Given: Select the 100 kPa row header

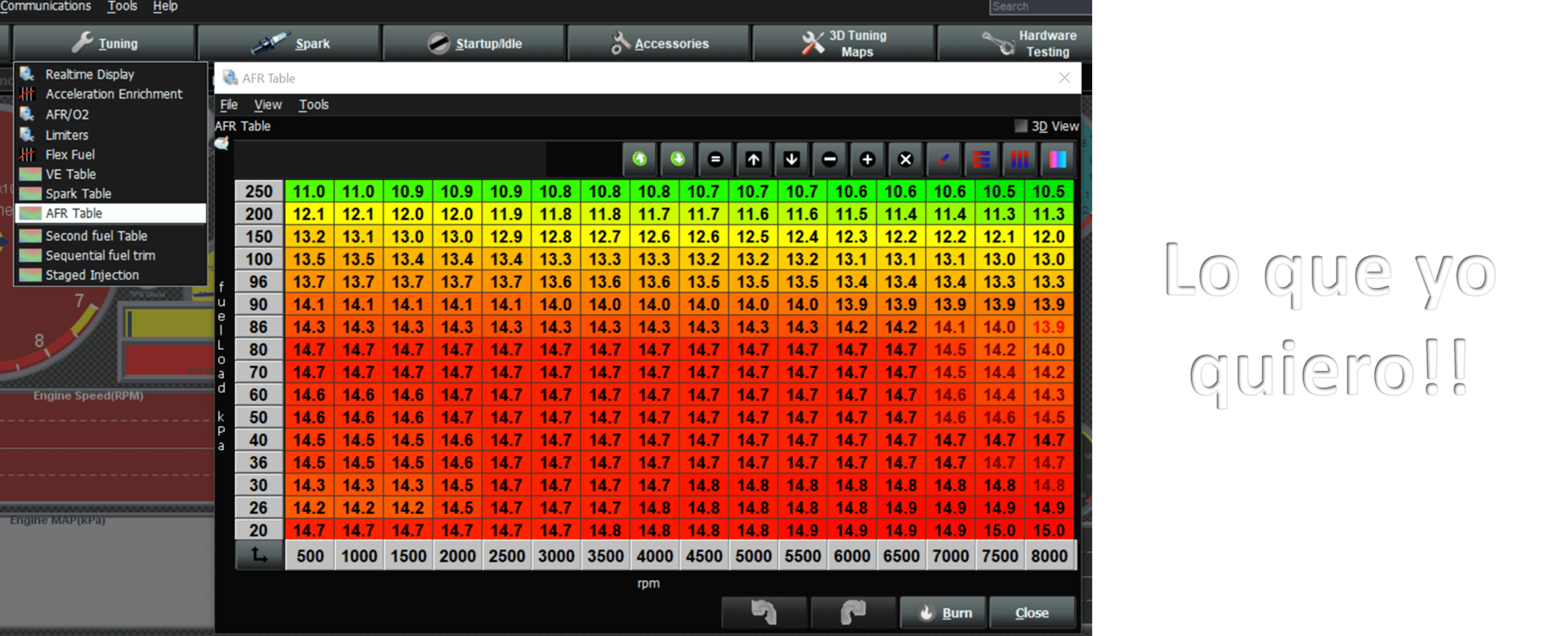Looking at the screenshot, I should click(x=259, y=259).
